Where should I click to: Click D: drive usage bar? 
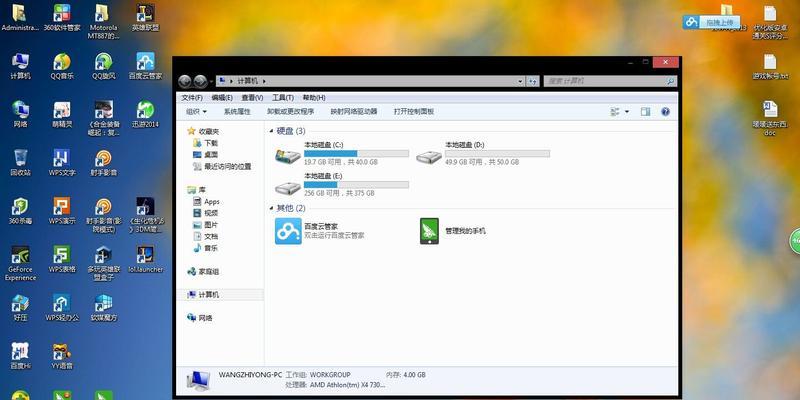pos(497,154)
